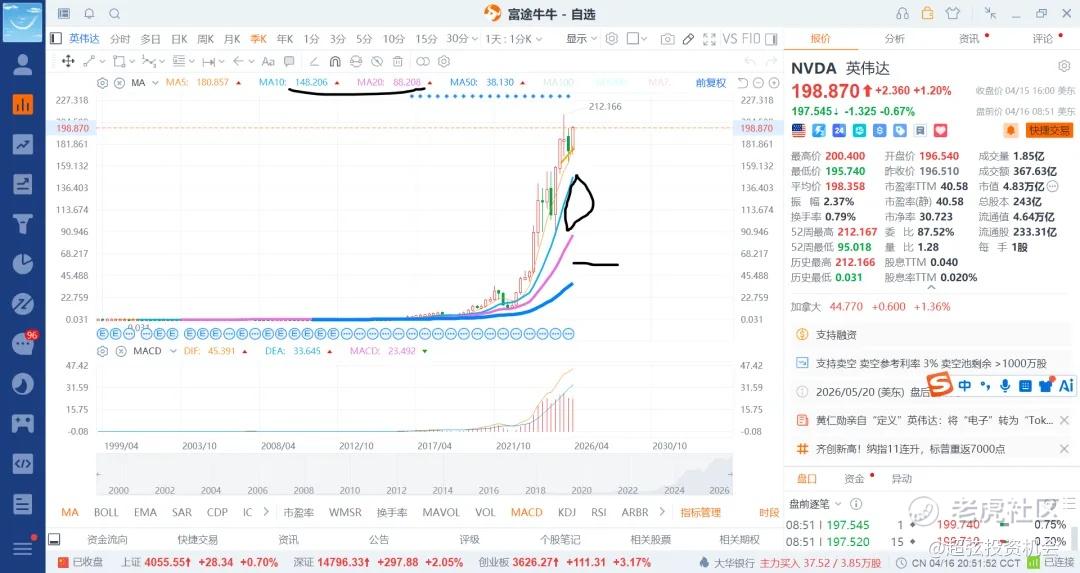This screenshot has height=573, width=1080.
Task: Open the 评论 tab in right panel
Action: click(1043, 39)
